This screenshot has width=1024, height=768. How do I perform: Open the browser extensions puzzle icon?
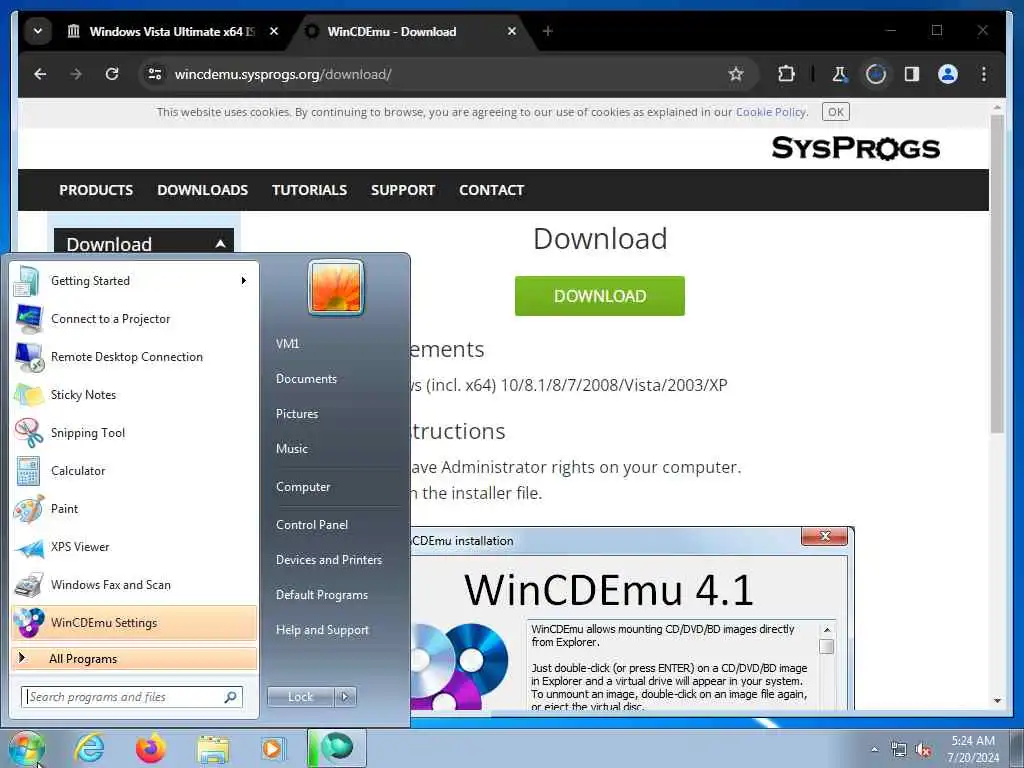coord(786,74)
